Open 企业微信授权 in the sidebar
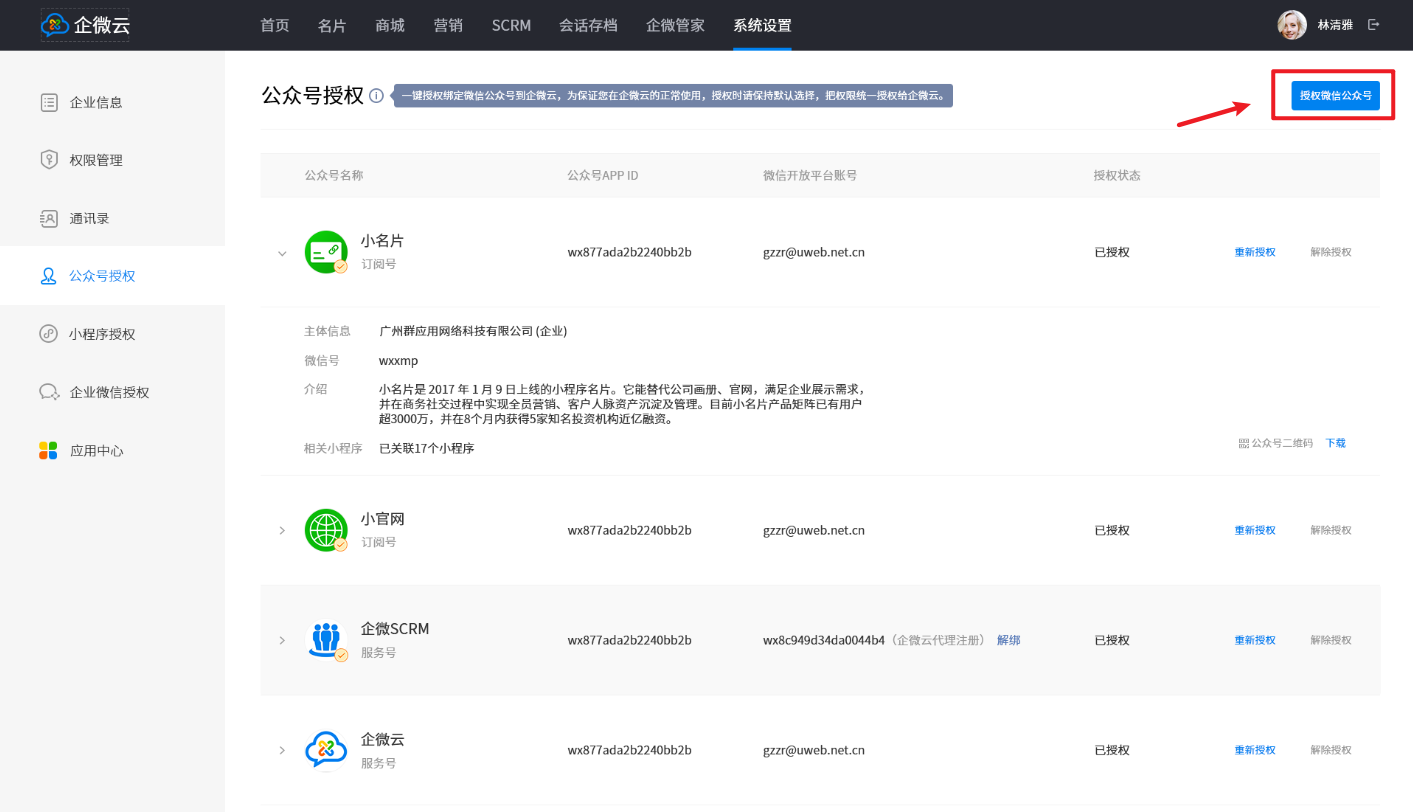Image resolution: width=1413 pixels, height=812 pixels. tap(109, 392)
